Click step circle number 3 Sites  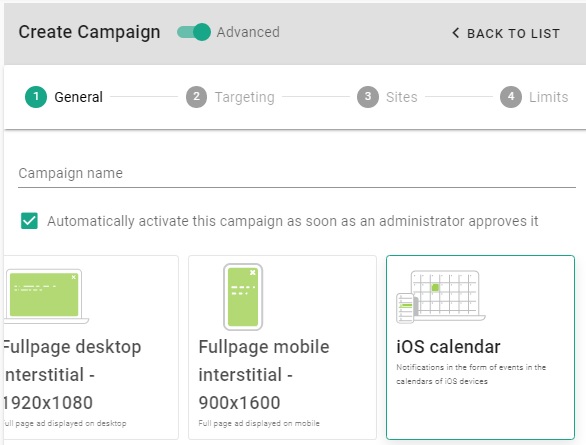click(x=368, y=97)
